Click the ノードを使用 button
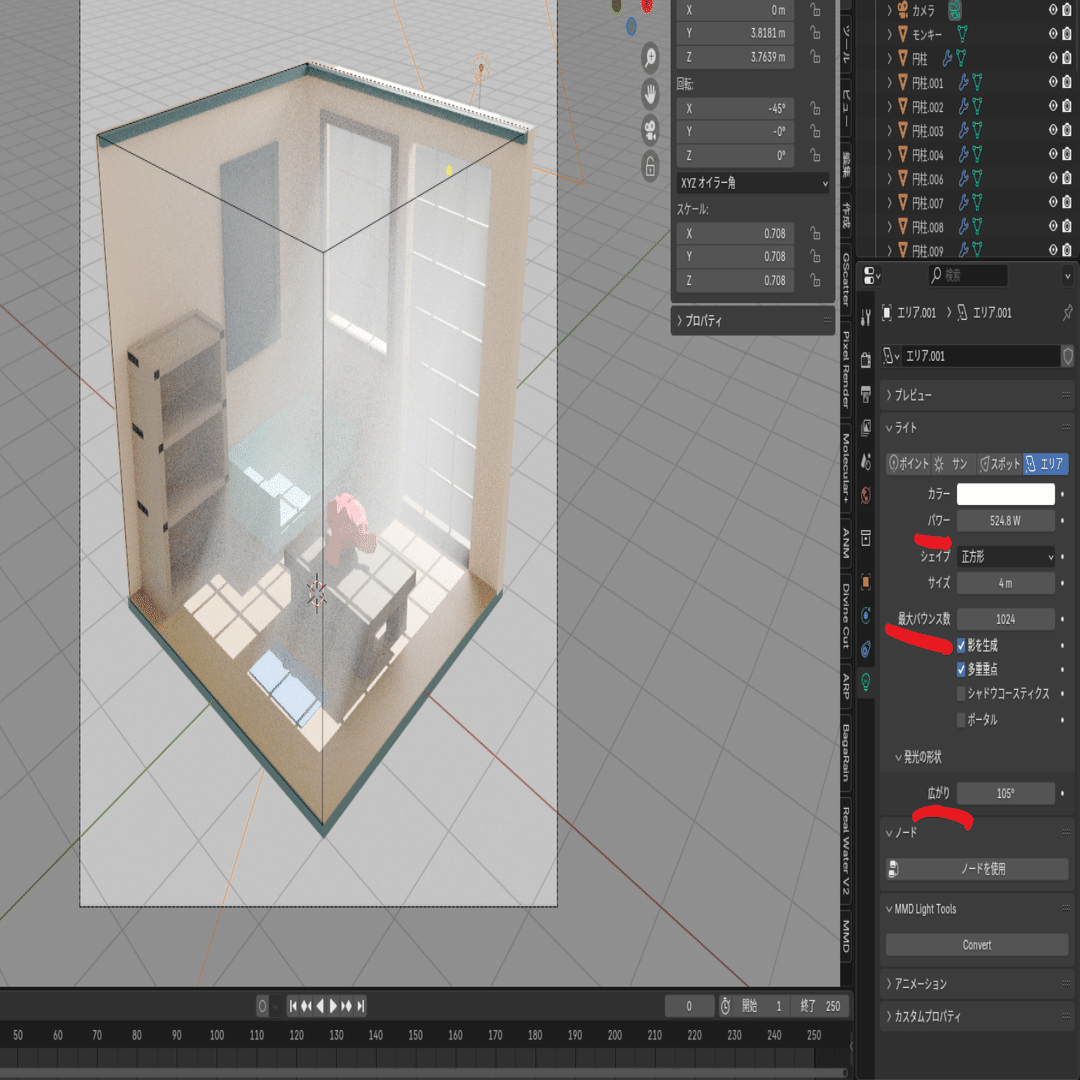Image resolution: width=1080 pixels, height=1080 pixels. click(977, 869)
